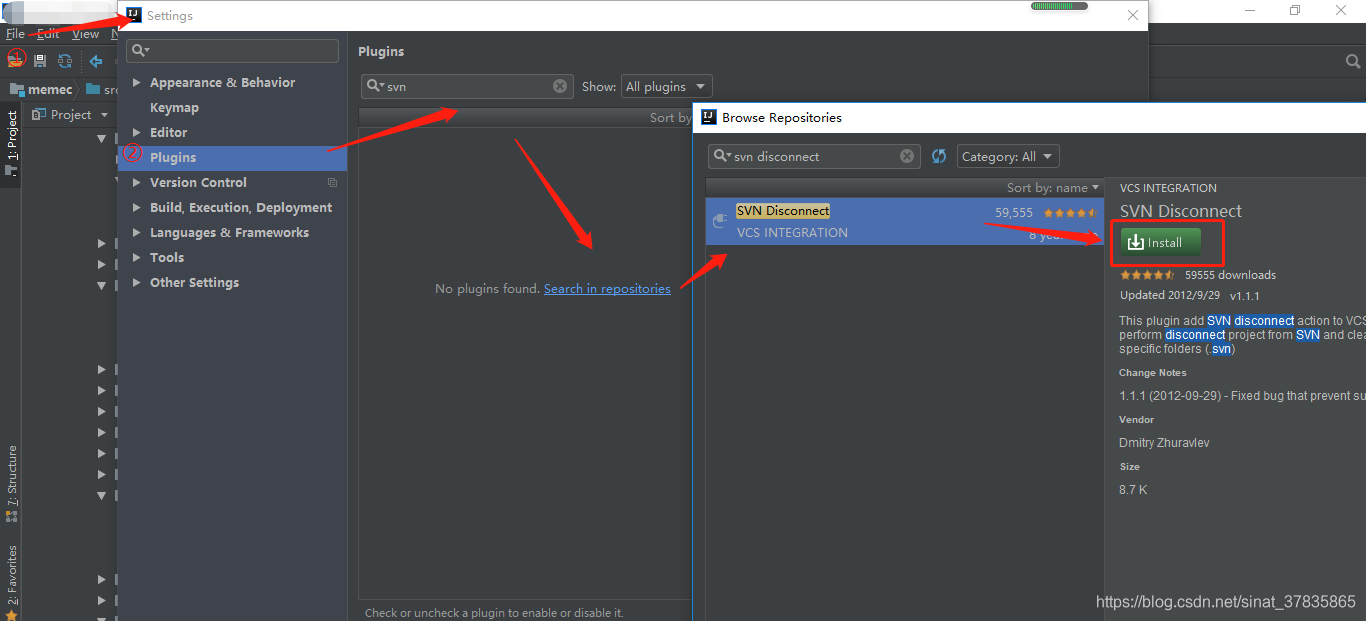This screenshot has height=621, width=1366.
Task: Click the memec project folder breadcrumb
Action: point(41,89)
